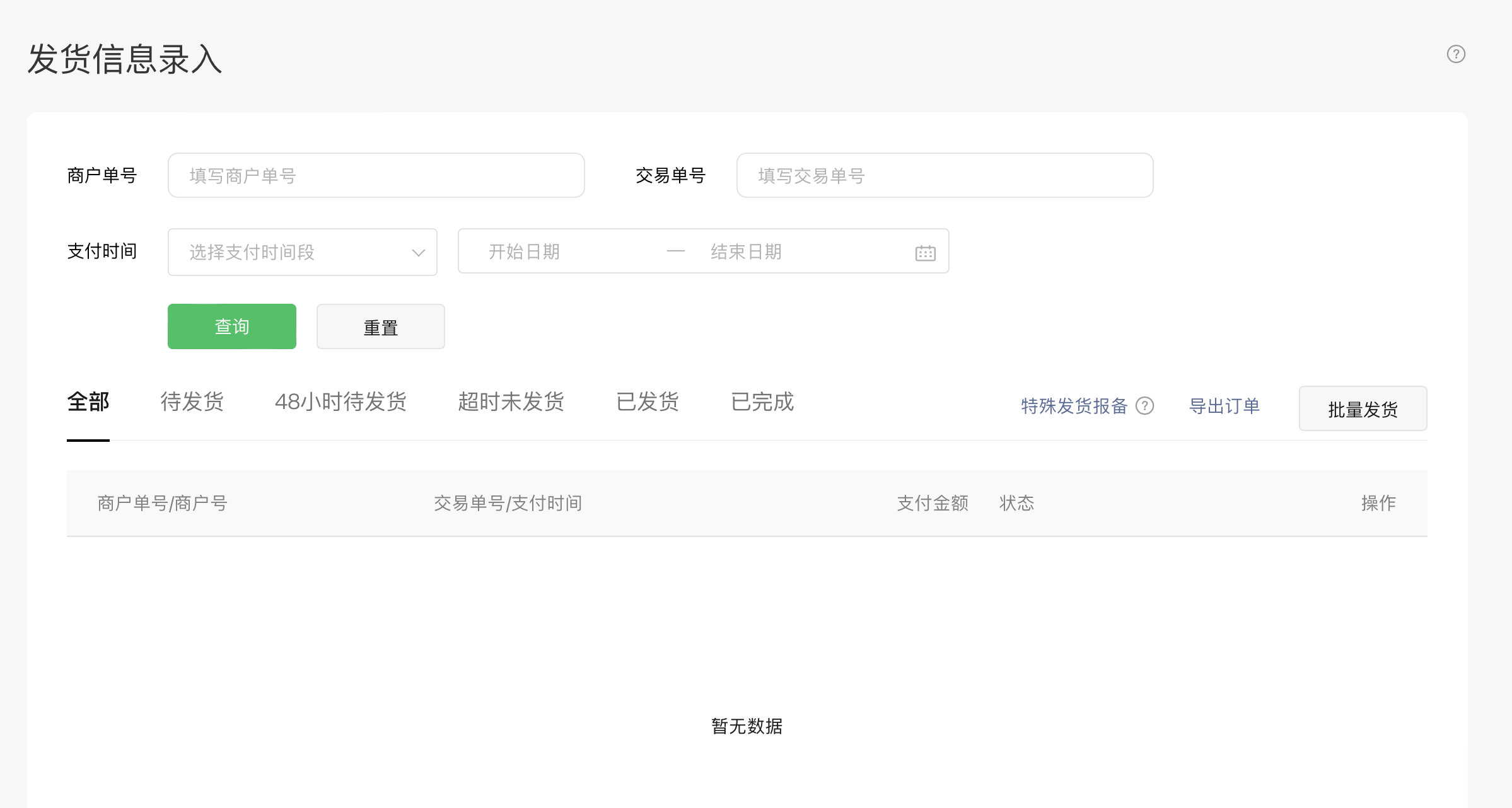1512x808 pixels.
Task: Click help icon beside 特殊发货报备
Action: [x=1144, y=406]
